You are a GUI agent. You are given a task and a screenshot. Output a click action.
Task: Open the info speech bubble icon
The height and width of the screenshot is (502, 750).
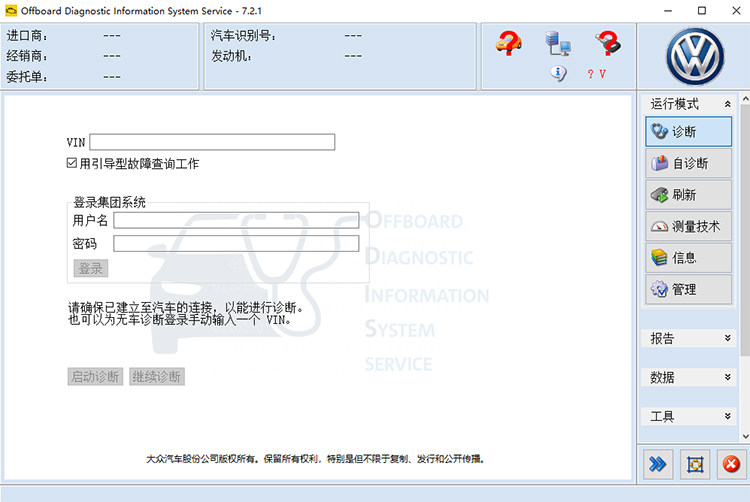coord(558,74)
